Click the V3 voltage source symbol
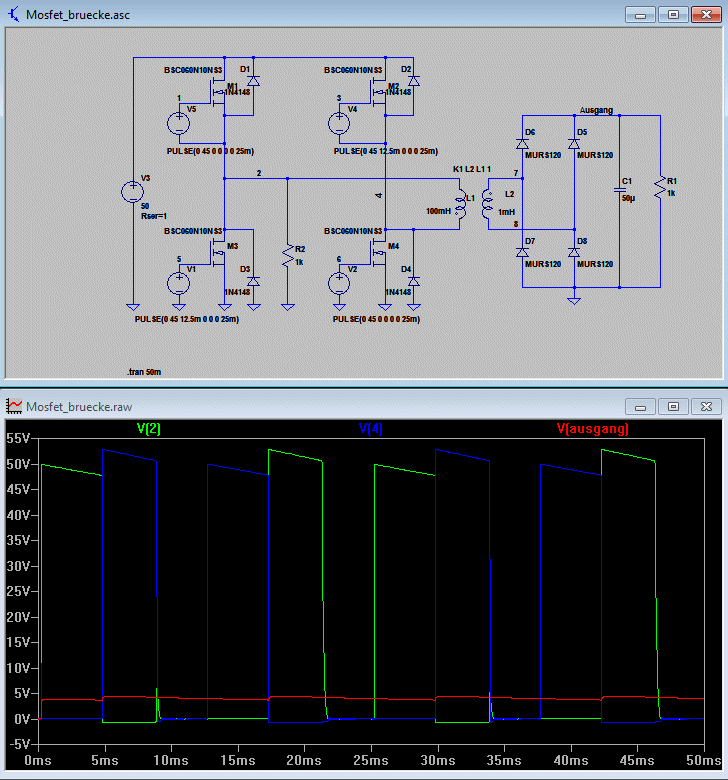 (x=133, y=192)
